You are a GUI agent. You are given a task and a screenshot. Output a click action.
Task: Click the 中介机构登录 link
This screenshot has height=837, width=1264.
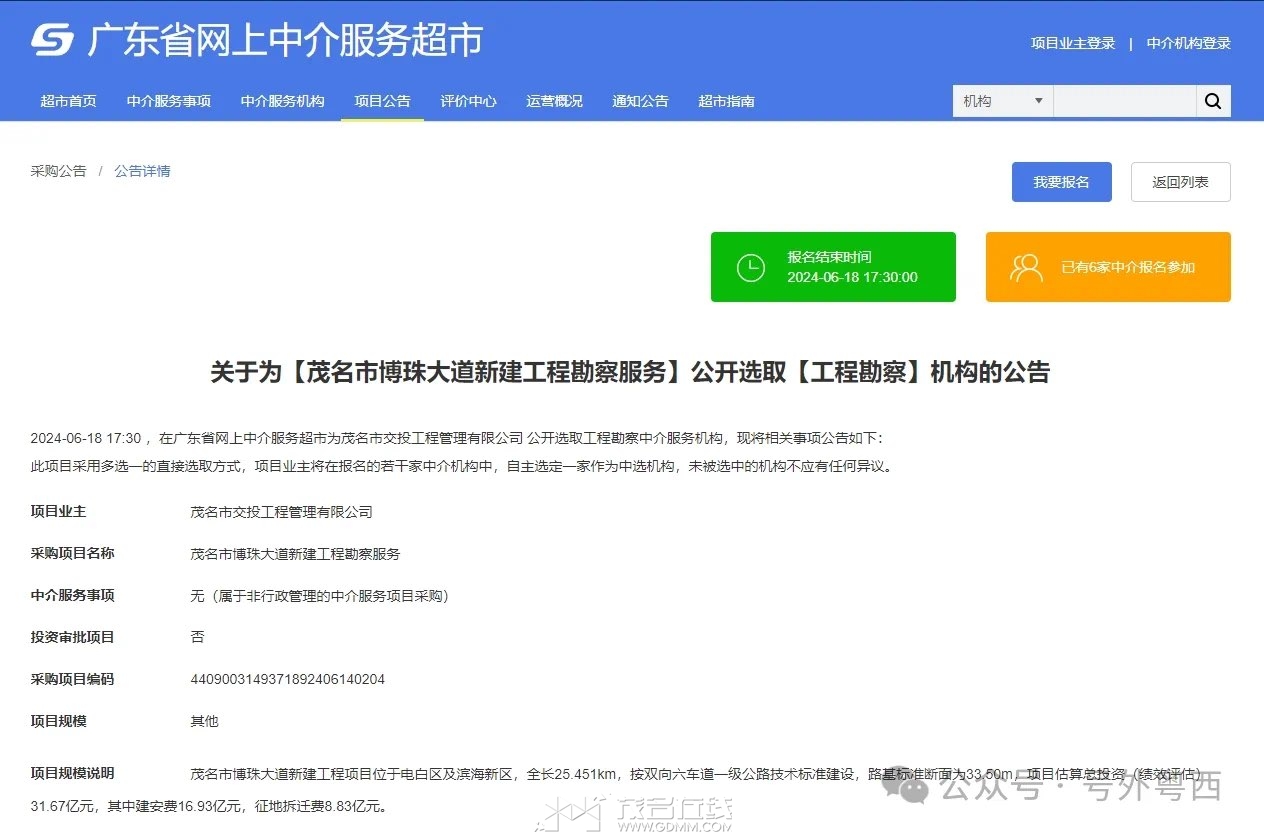point(1188,43)
